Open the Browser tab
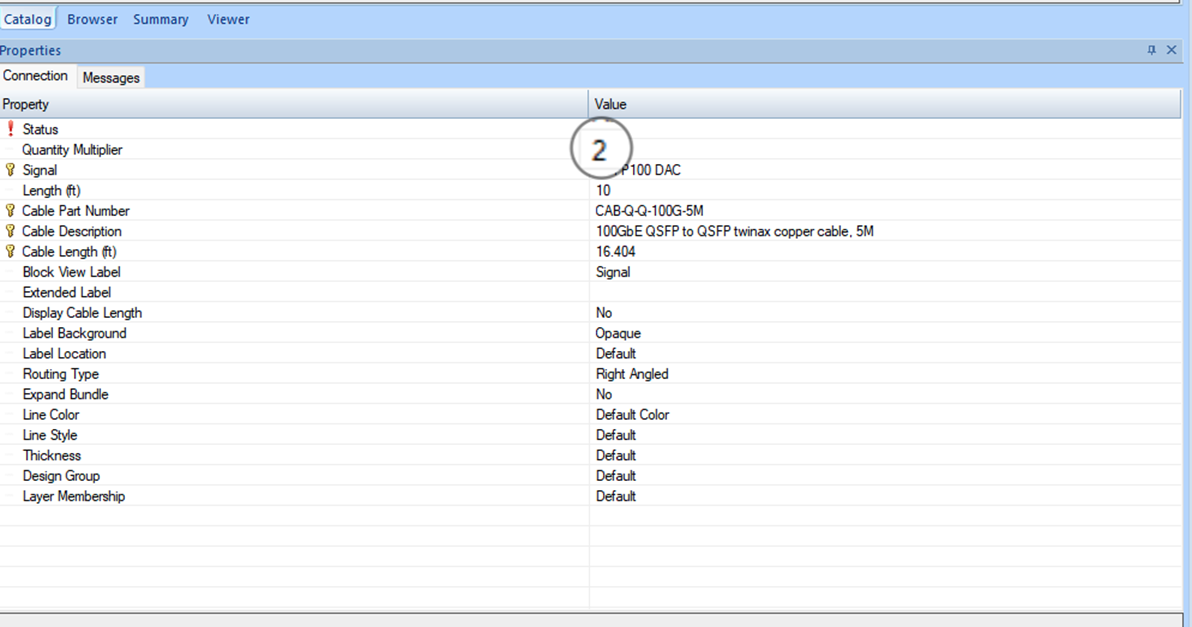The width and height of the screenshot is (1192, 627). (92, 19)
